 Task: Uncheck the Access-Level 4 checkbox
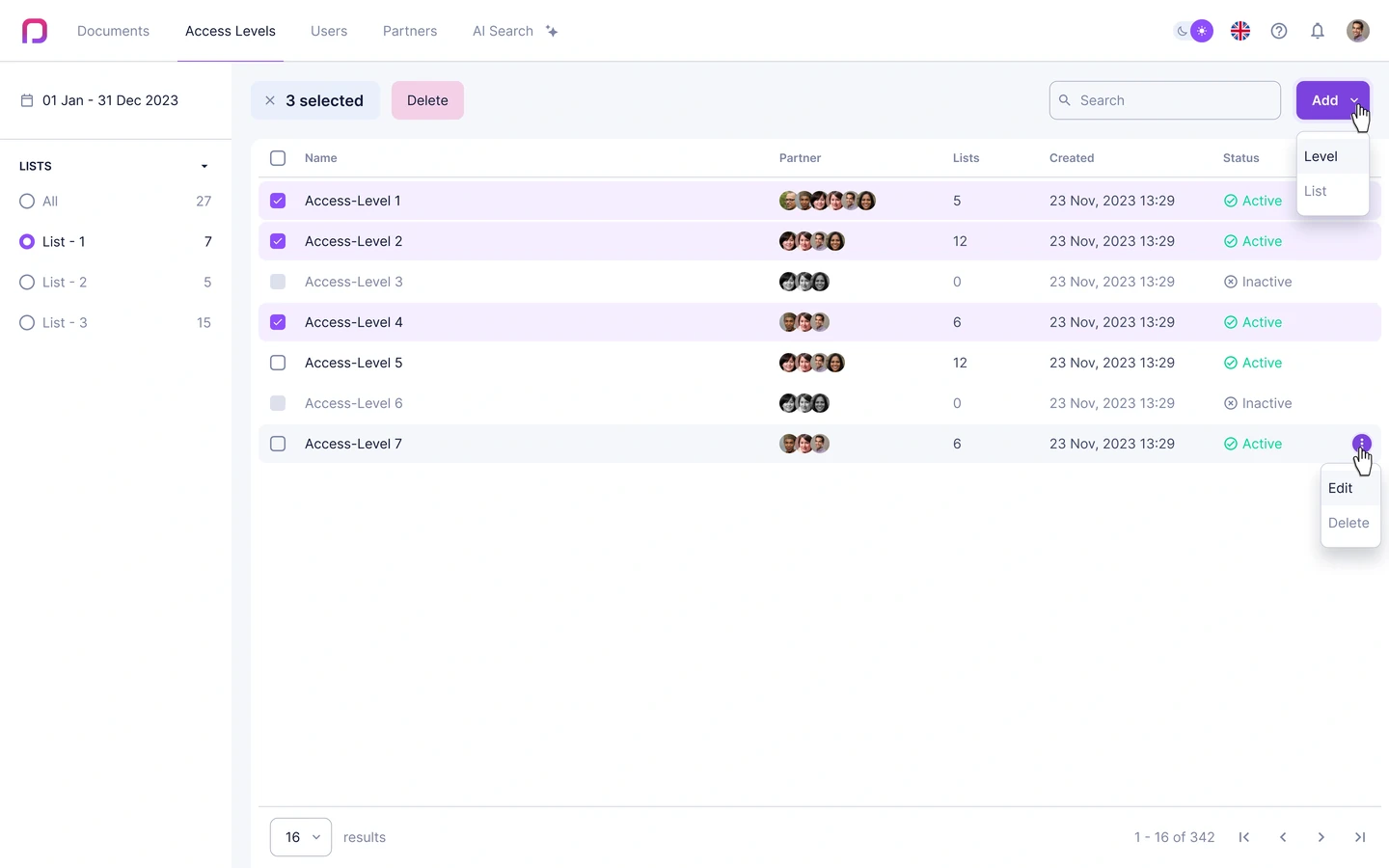click(278, 322)
